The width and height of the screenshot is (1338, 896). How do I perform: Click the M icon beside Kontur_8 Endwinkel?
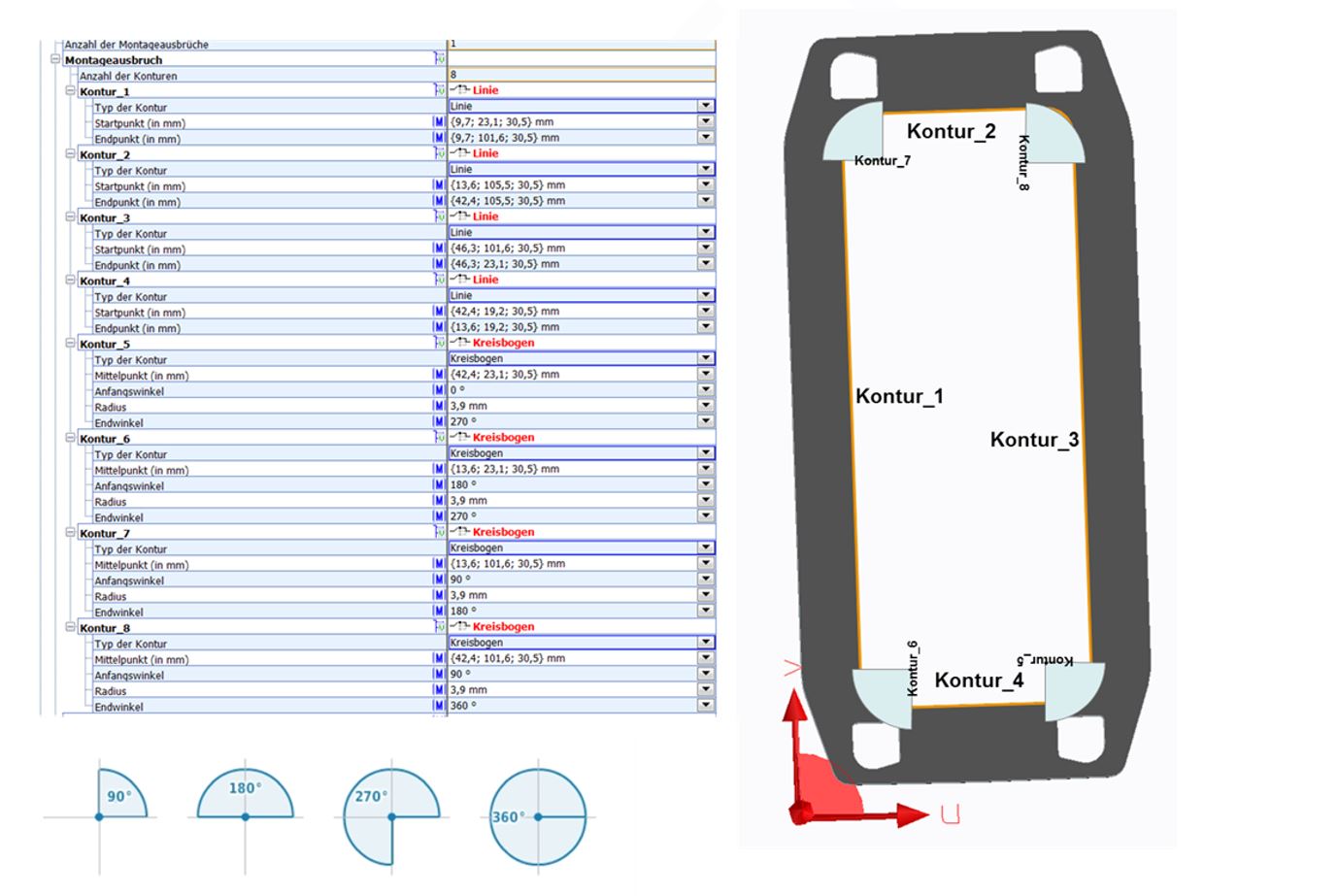point(439,706)
